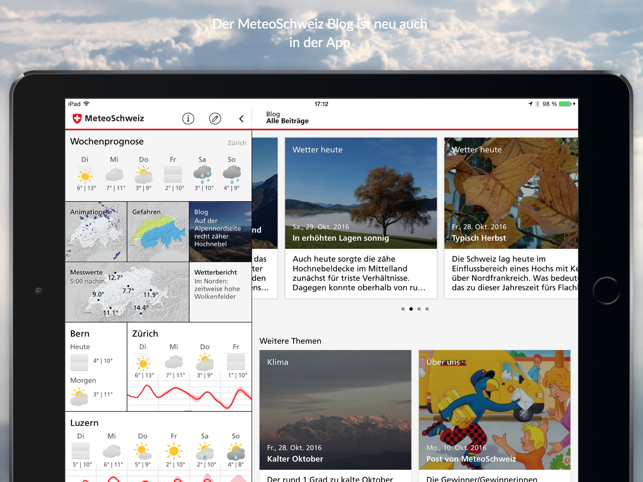Select second carousel page dot
The height and width of the screenshot is (482, 643).
(411, 309)
